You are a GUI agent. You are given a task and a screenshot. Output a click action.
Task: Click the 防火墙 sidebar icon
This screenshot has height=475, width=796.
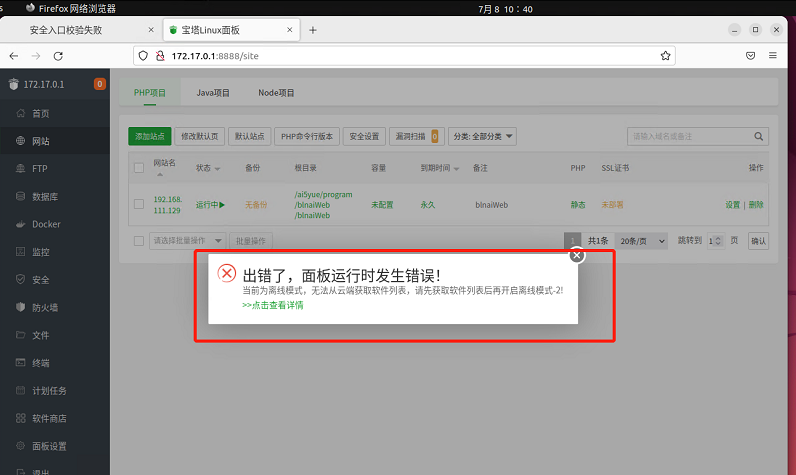point(20,307)
